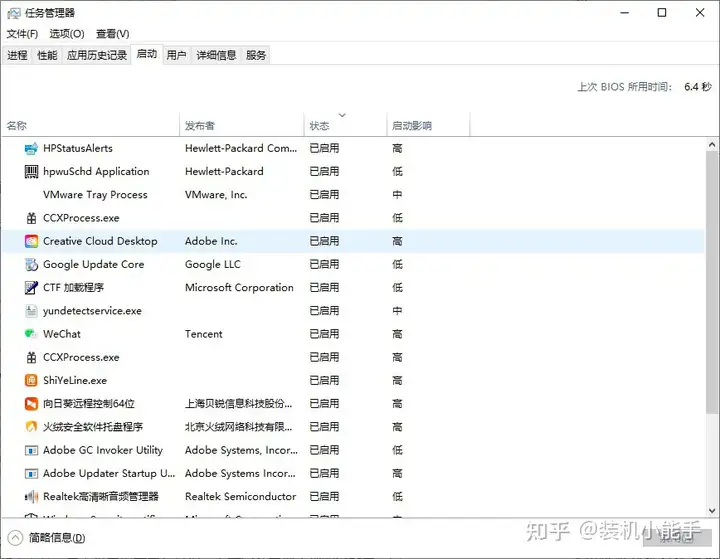Select the ShiYeLine.exe name text
This screenshot has width=720, height=559.
[75, 380]
